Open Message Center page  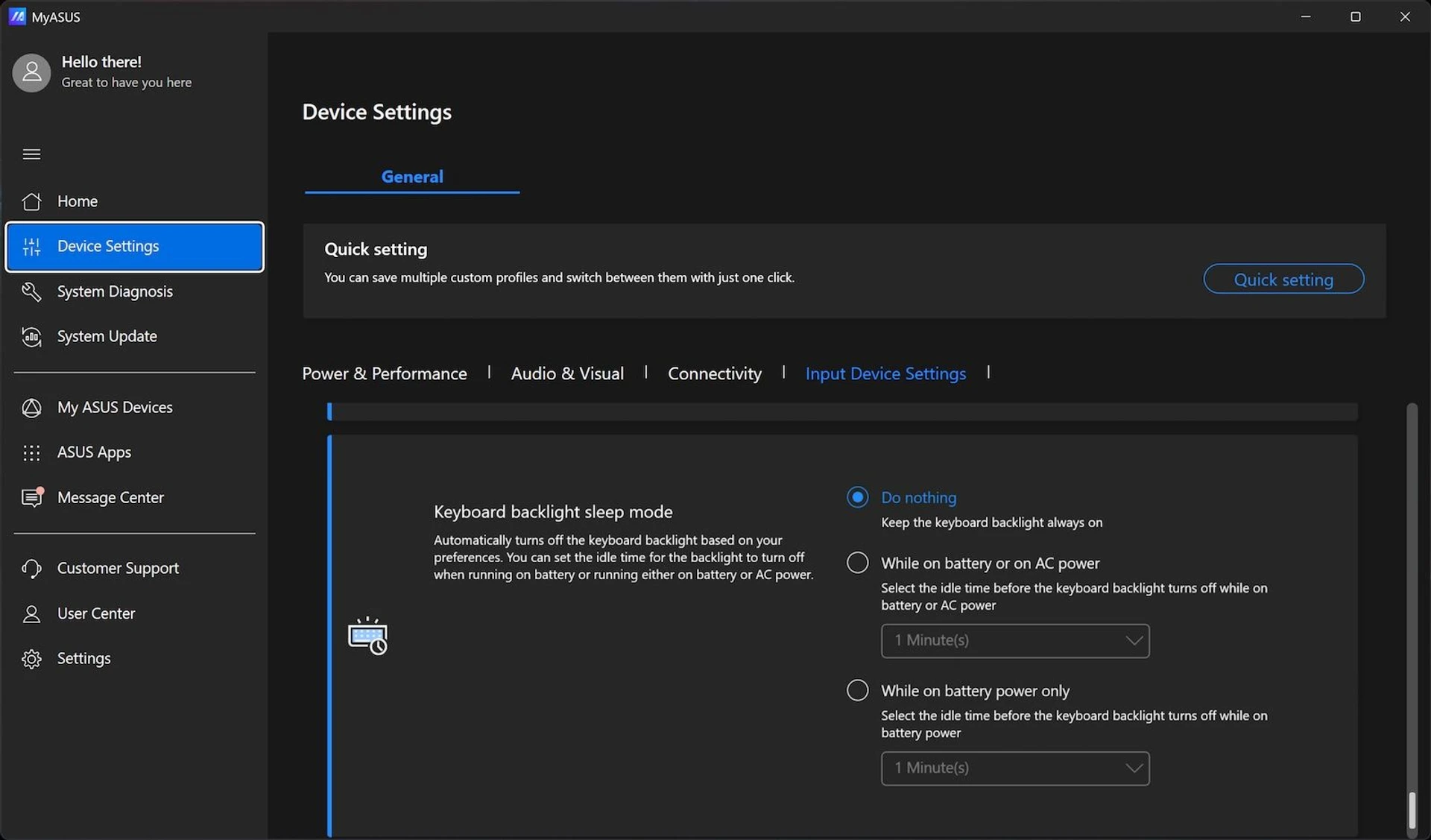coord(134,497)
